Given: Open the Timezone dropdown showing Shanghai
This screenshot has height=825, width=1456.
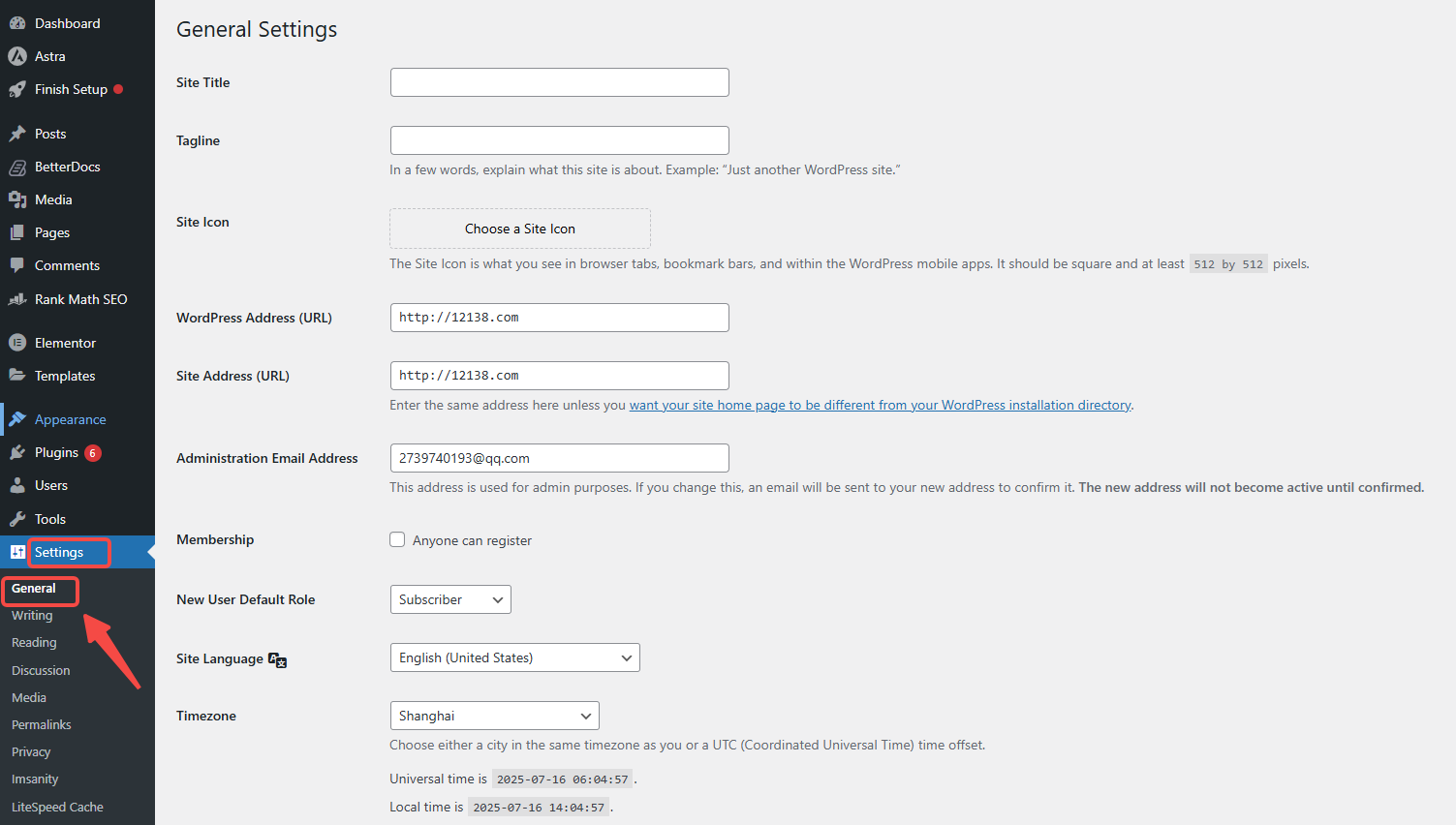Looking at the screenshot, I should click(494, 716).
